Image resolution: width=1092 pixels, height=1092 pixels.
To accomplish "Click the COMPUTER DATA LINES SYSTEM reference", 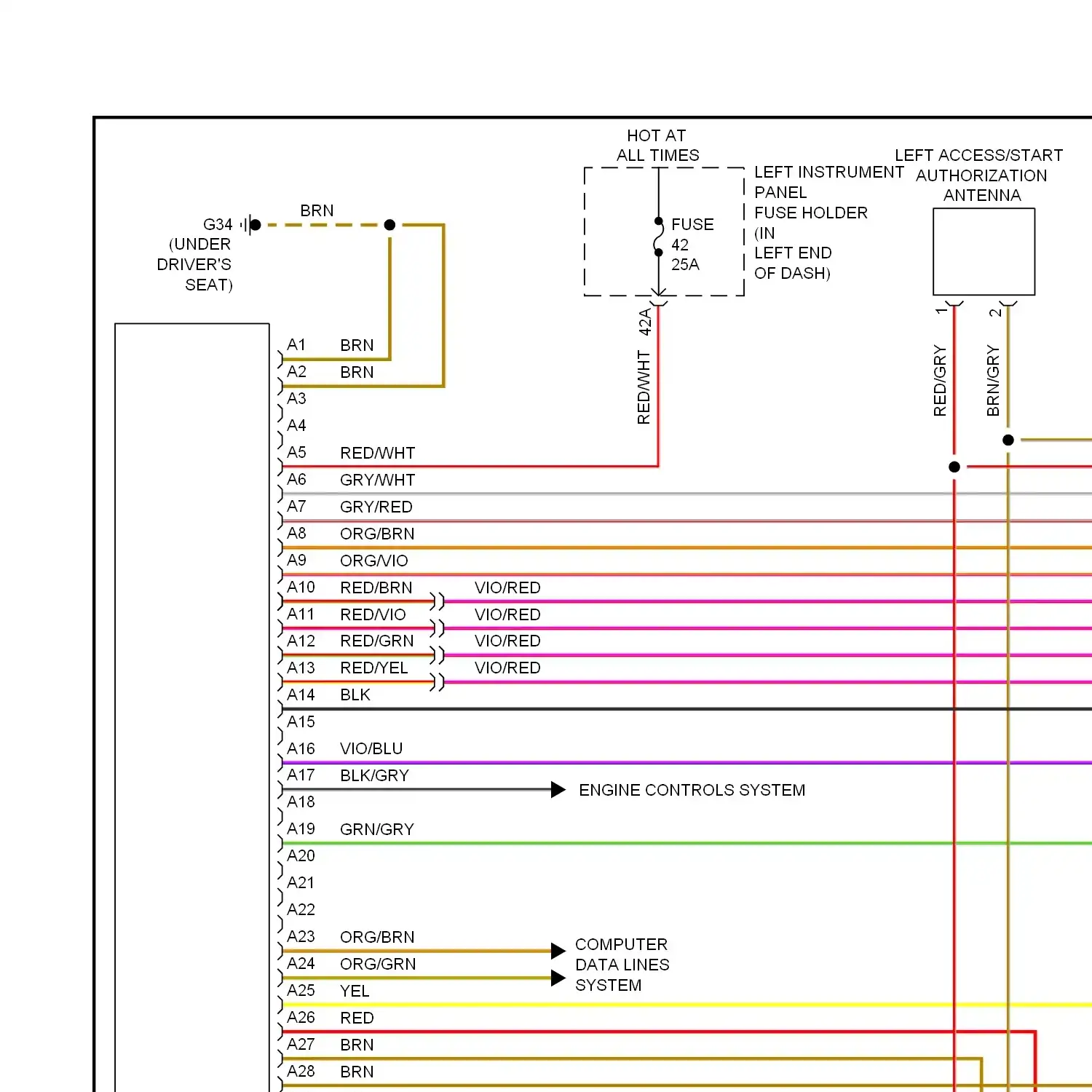I will (622, 965).
